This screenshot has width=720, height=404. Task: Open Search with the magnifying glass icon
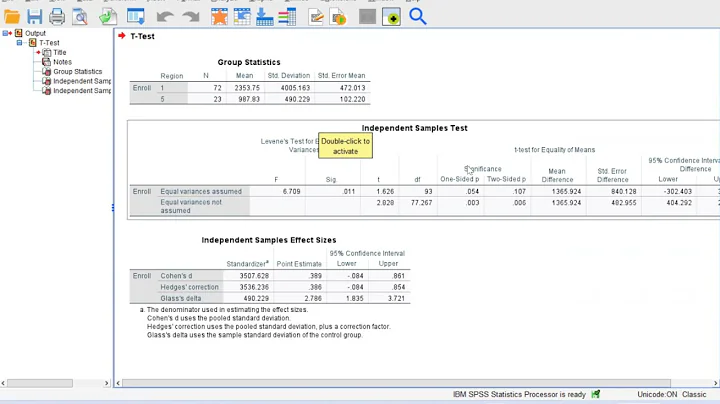(x=417, y=17)
